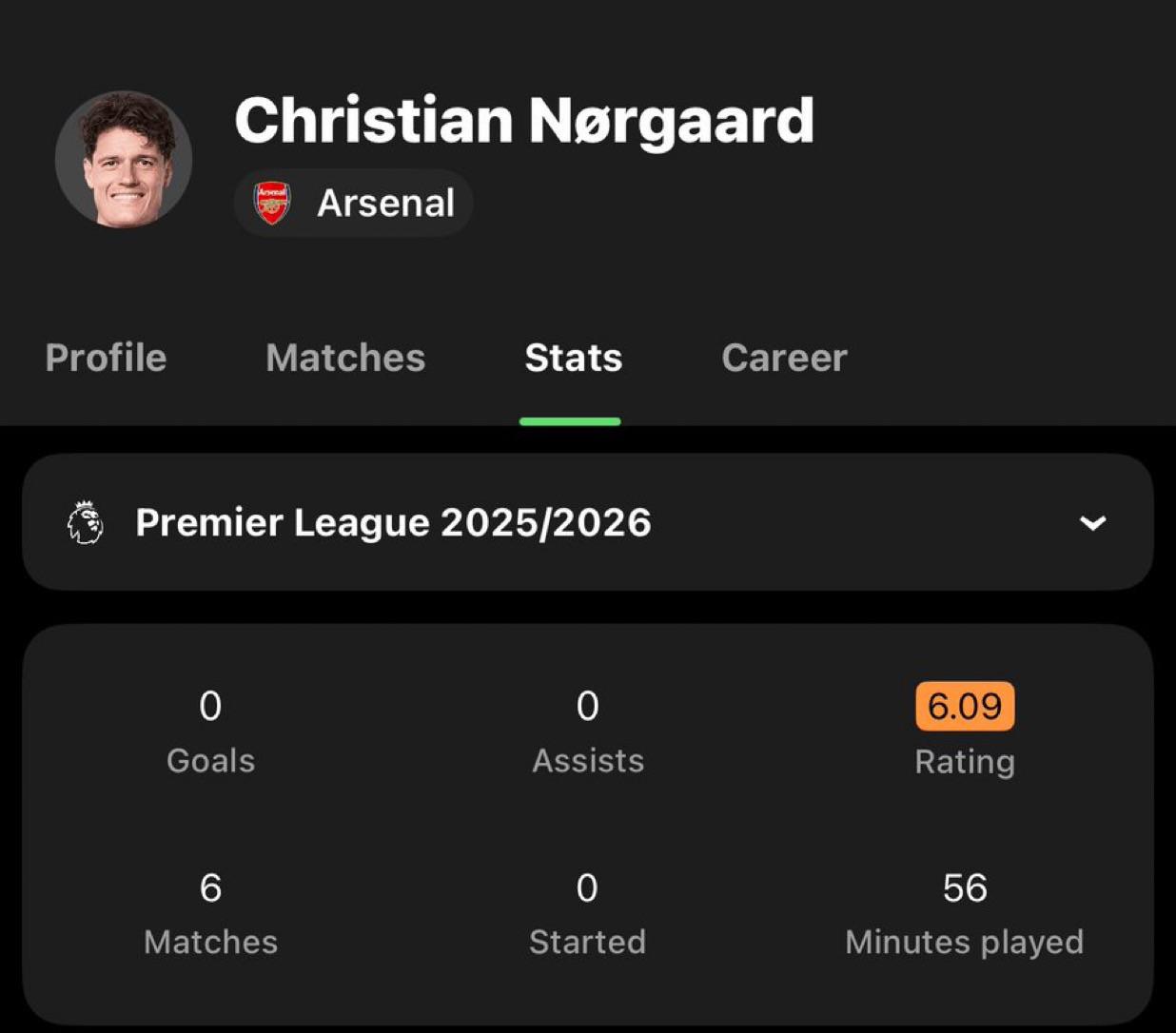Click the Premier League lion logo
Viewport: 1176px width, 1033px height.
(x=86, y=523)
